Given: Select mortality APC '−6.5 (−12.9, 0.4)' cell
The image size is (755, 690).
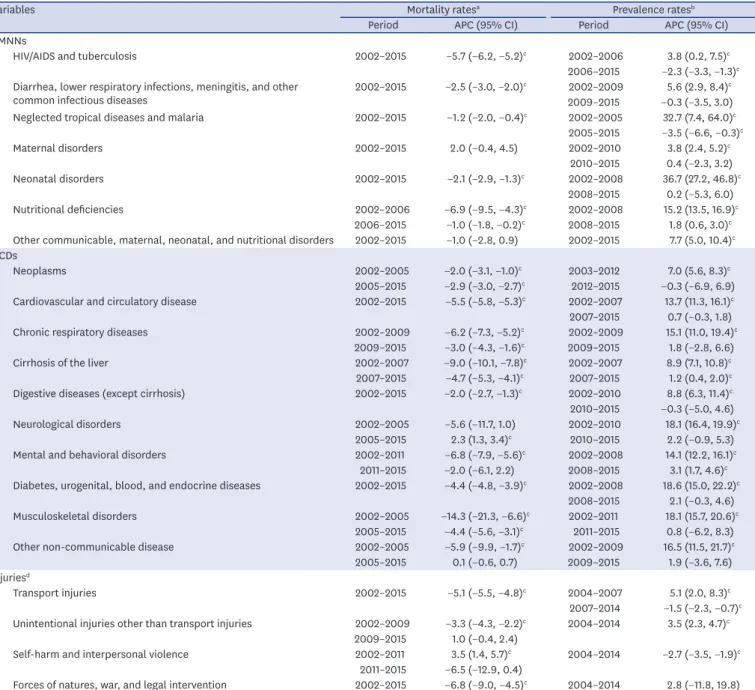Looking at the screenshot, I should [483, 670].
